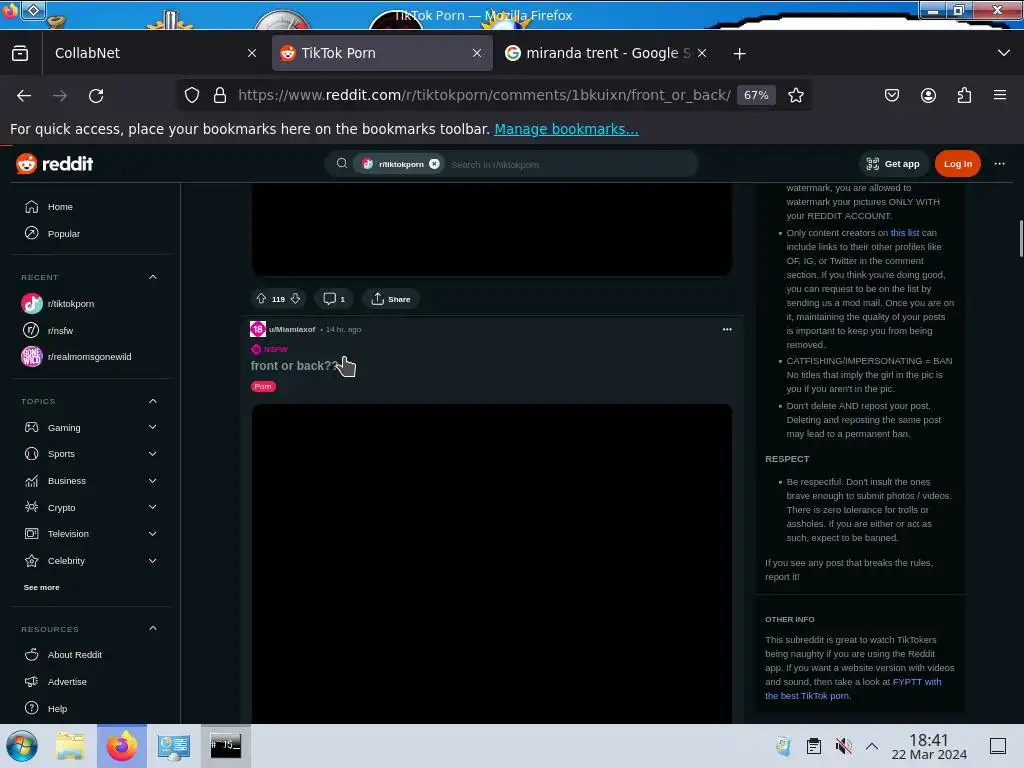This screenshot has width=1024, height=768.
Task: Open the post options three-dot menu
Action: tap(727, 330)
